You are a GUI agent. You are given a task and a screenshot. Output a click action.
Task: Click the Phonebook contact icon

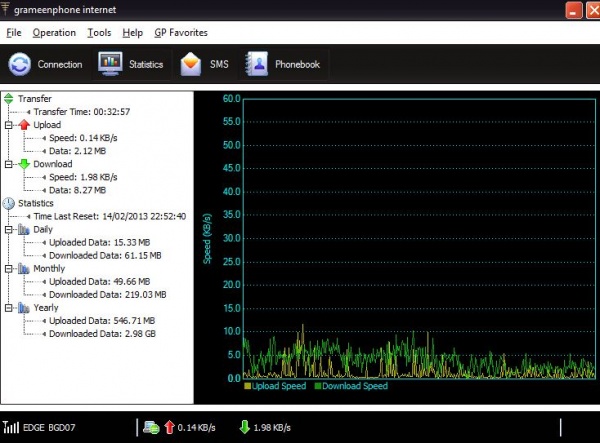tap(257, 64)
